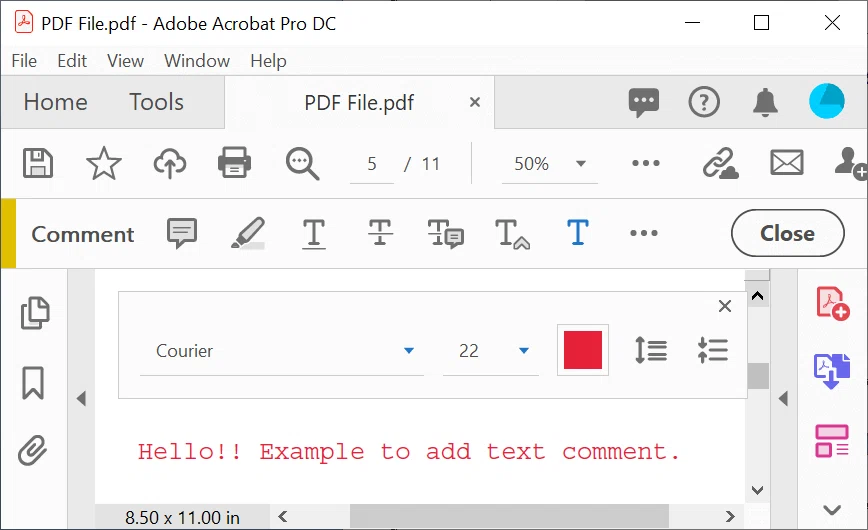Open the View menu
This screenshot has height=530, width=868.
point(125,60)
